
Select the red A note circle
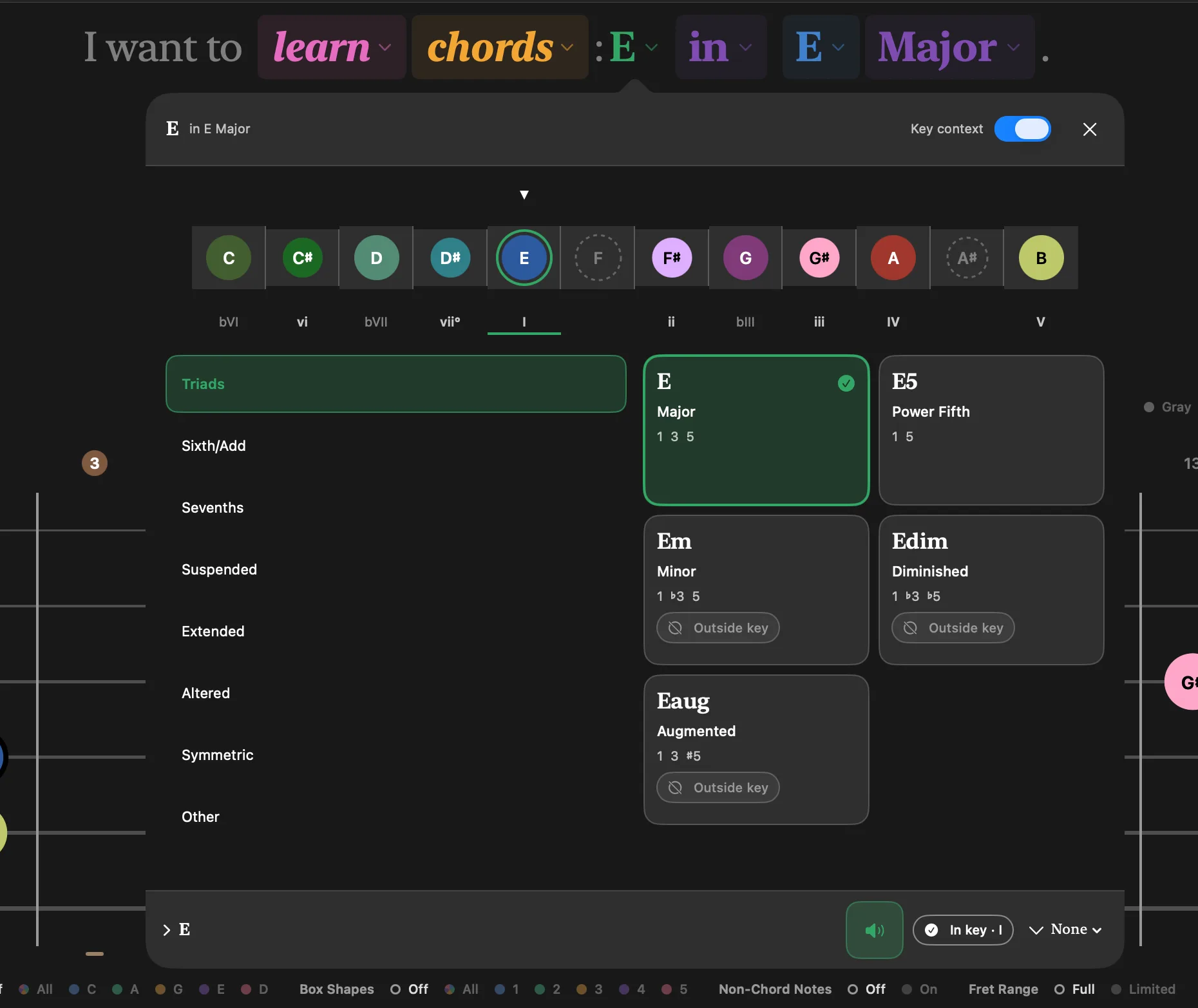point(893,258)
